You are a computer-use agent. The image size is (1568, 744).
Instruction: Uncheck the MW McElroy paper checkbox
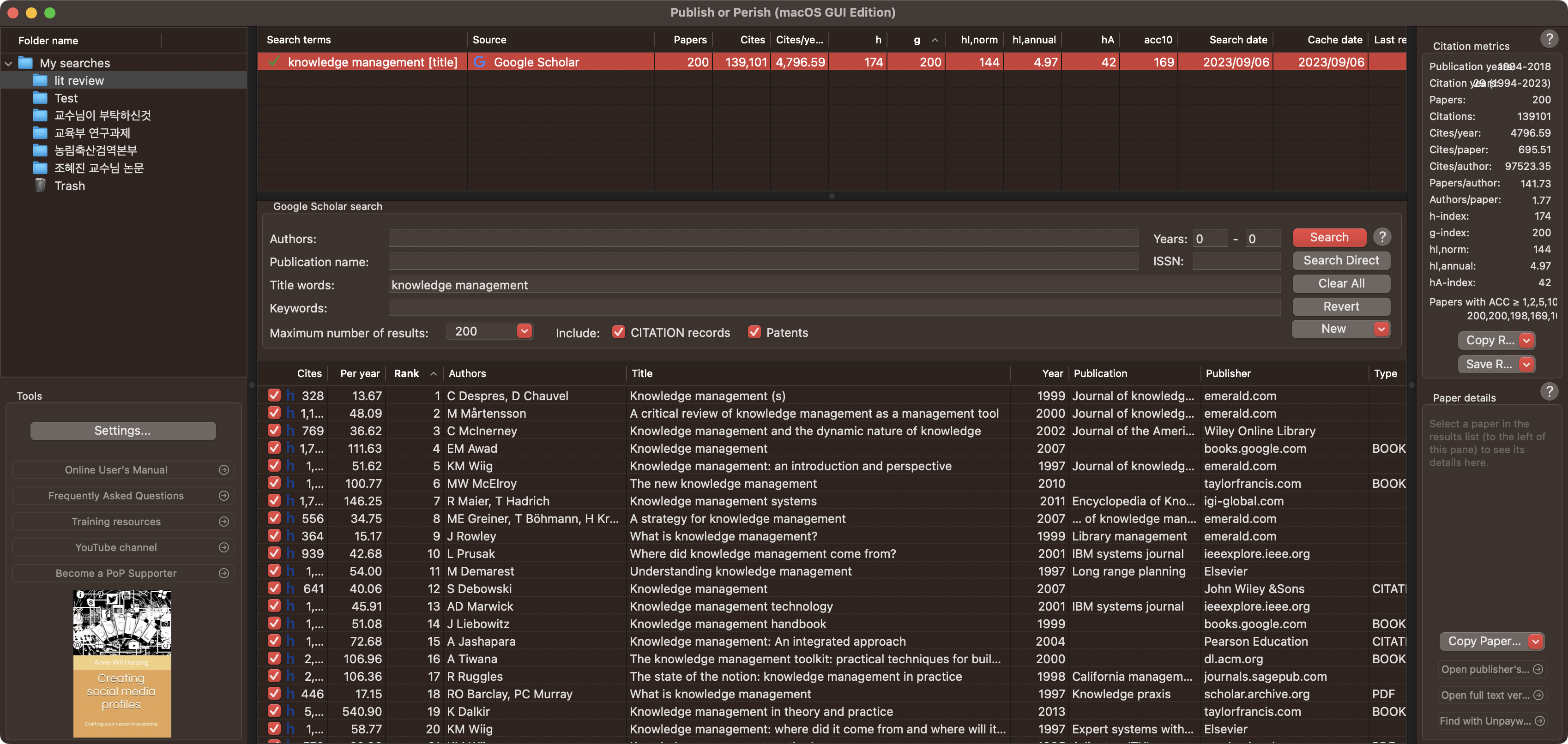pyautogui.click(x=275, y=483)
